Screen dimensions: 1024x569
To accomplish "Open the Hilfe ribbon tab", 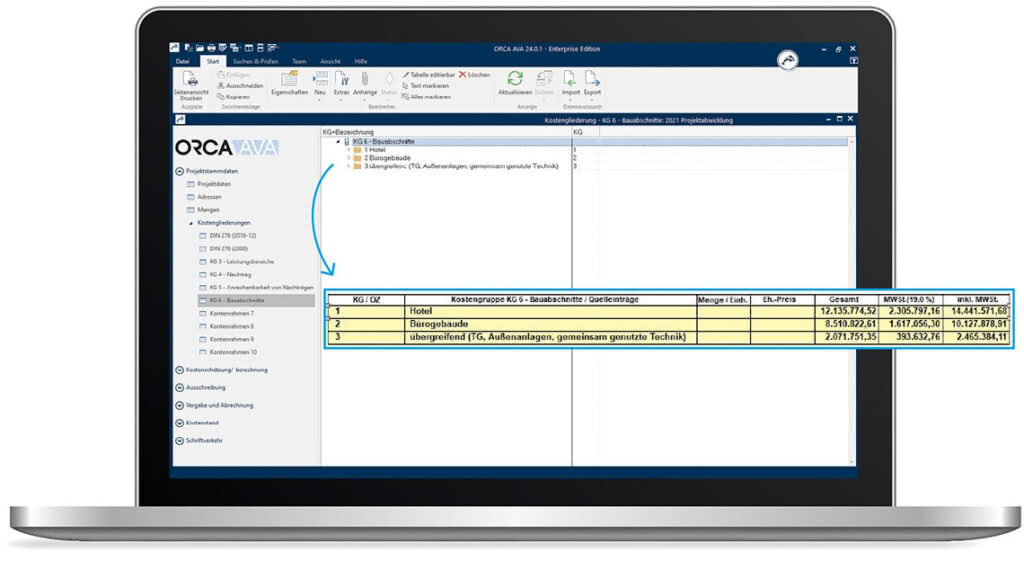I will (x=360, y=61).
